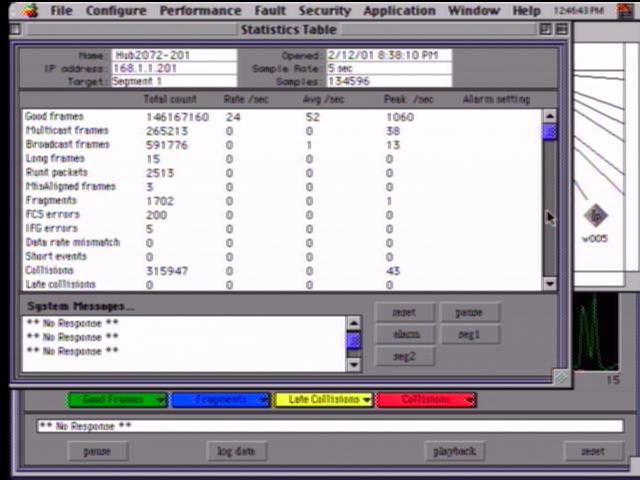Click the log data button
The width and height of the screenshot is (640, 480).
pyautogui.click(x=236, y=451)
